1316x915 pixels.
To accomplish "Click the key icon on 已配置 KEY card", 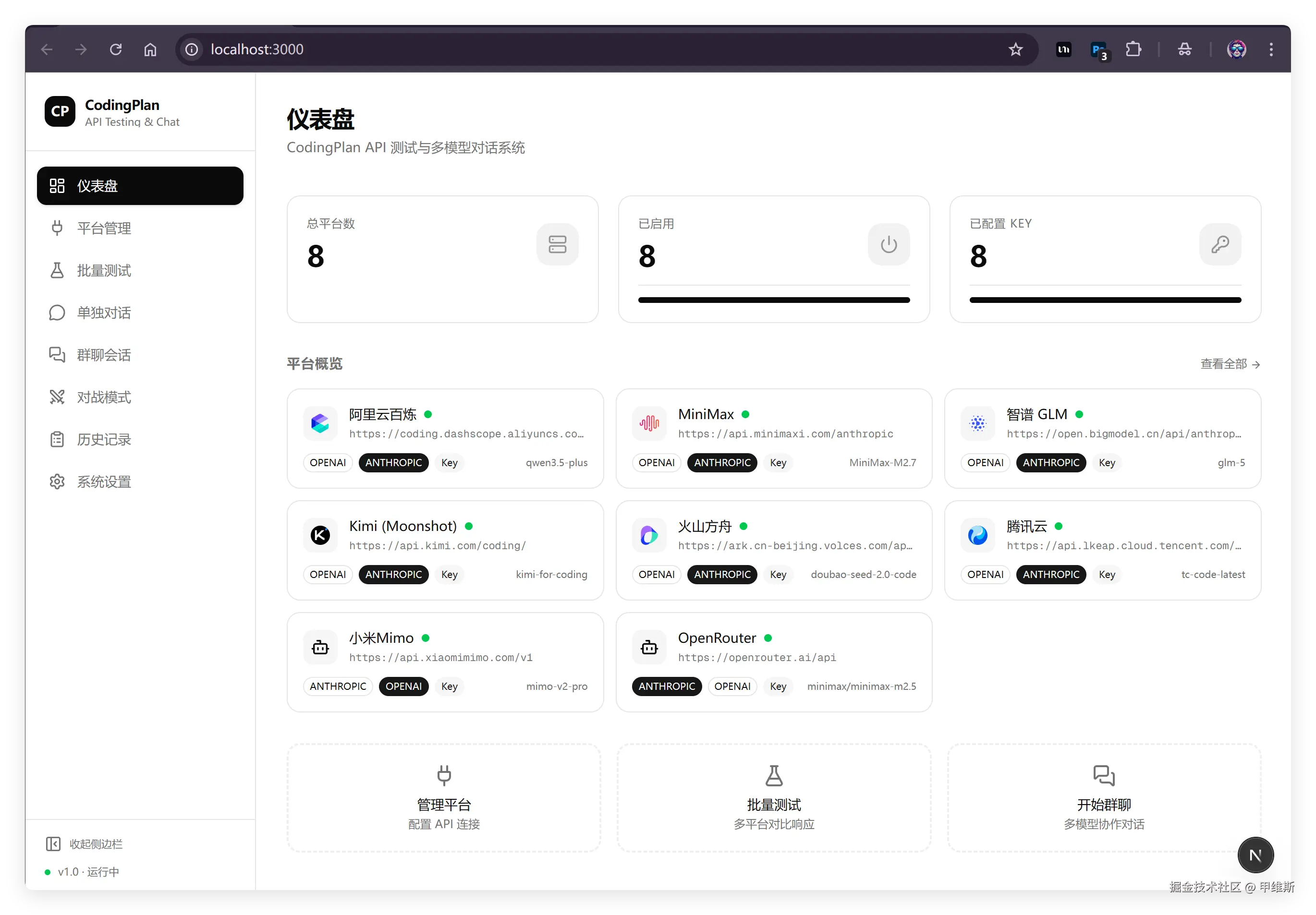I will click(1220, 245).
